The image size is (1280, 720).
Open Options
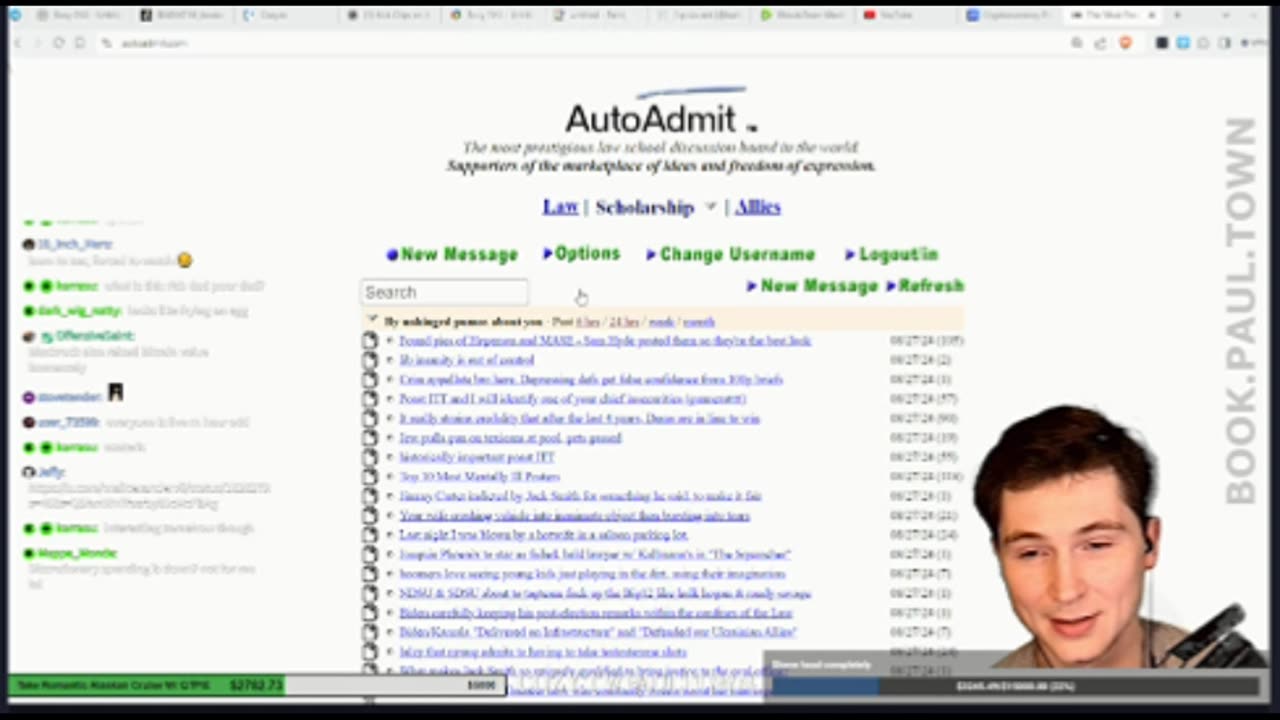click(x=581, y=254)
